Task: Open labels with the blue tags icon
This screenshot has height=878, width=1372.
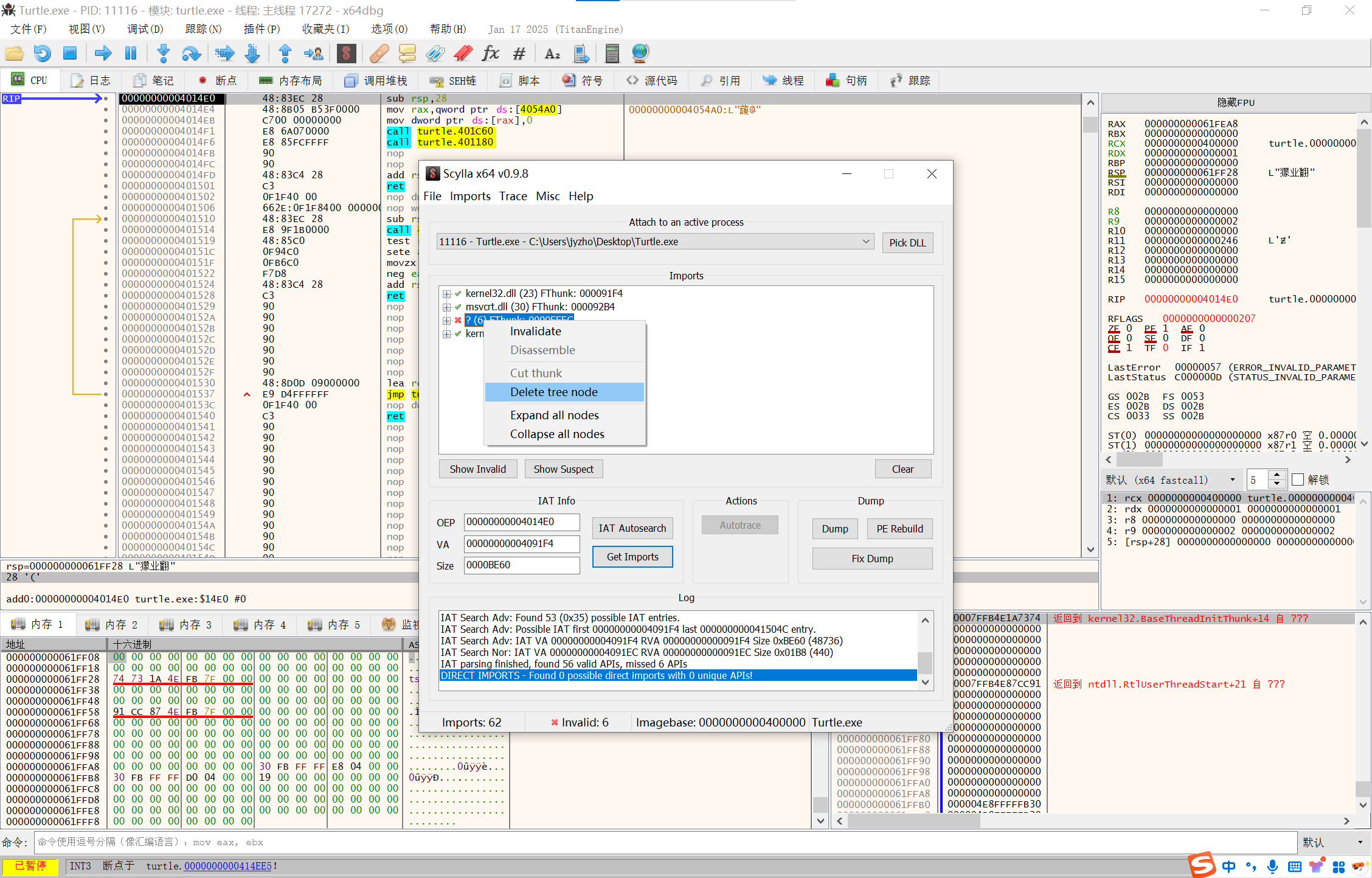Action: [435, 54]
